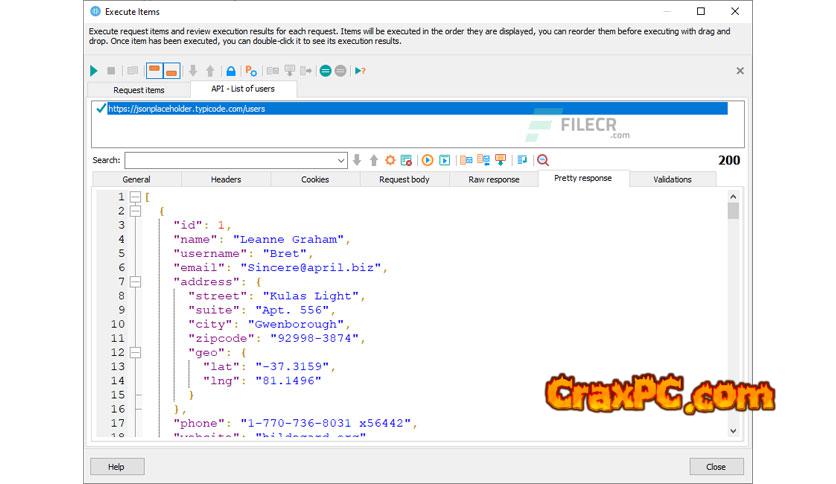Select the jsonplaceholder.typicode.com/users request row

point(417,108)
